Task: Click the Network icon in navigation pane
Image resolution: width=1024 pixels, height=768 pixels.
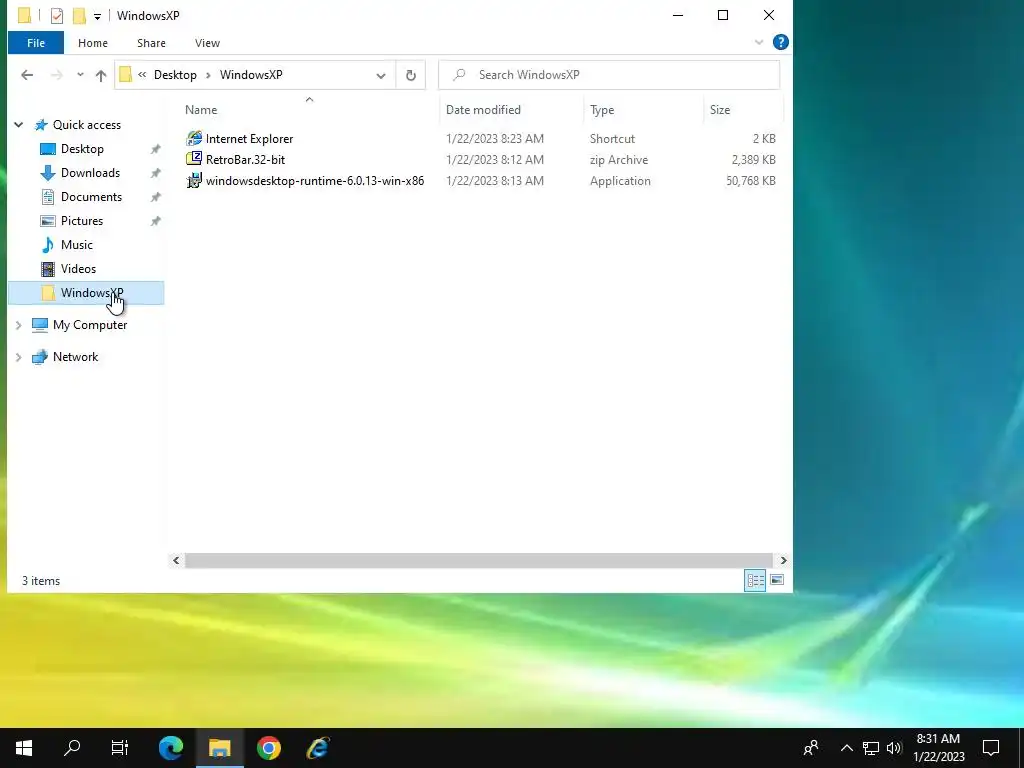Action: pos(40,357)
